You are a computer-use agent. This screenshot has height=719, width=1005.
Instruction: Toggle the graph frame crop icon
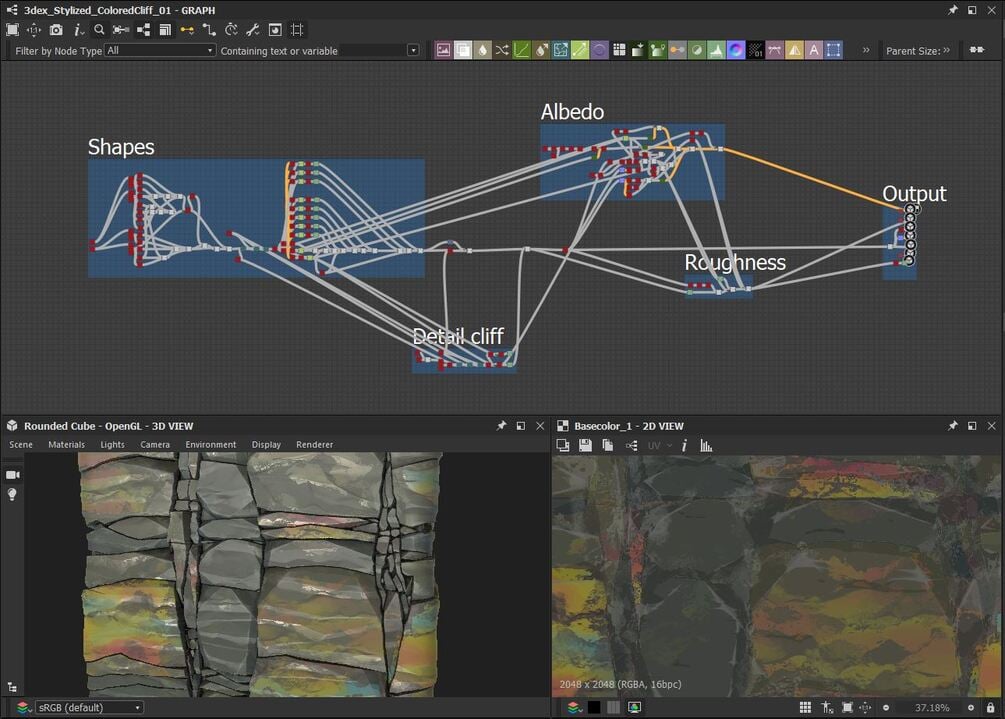click(297, 29)
